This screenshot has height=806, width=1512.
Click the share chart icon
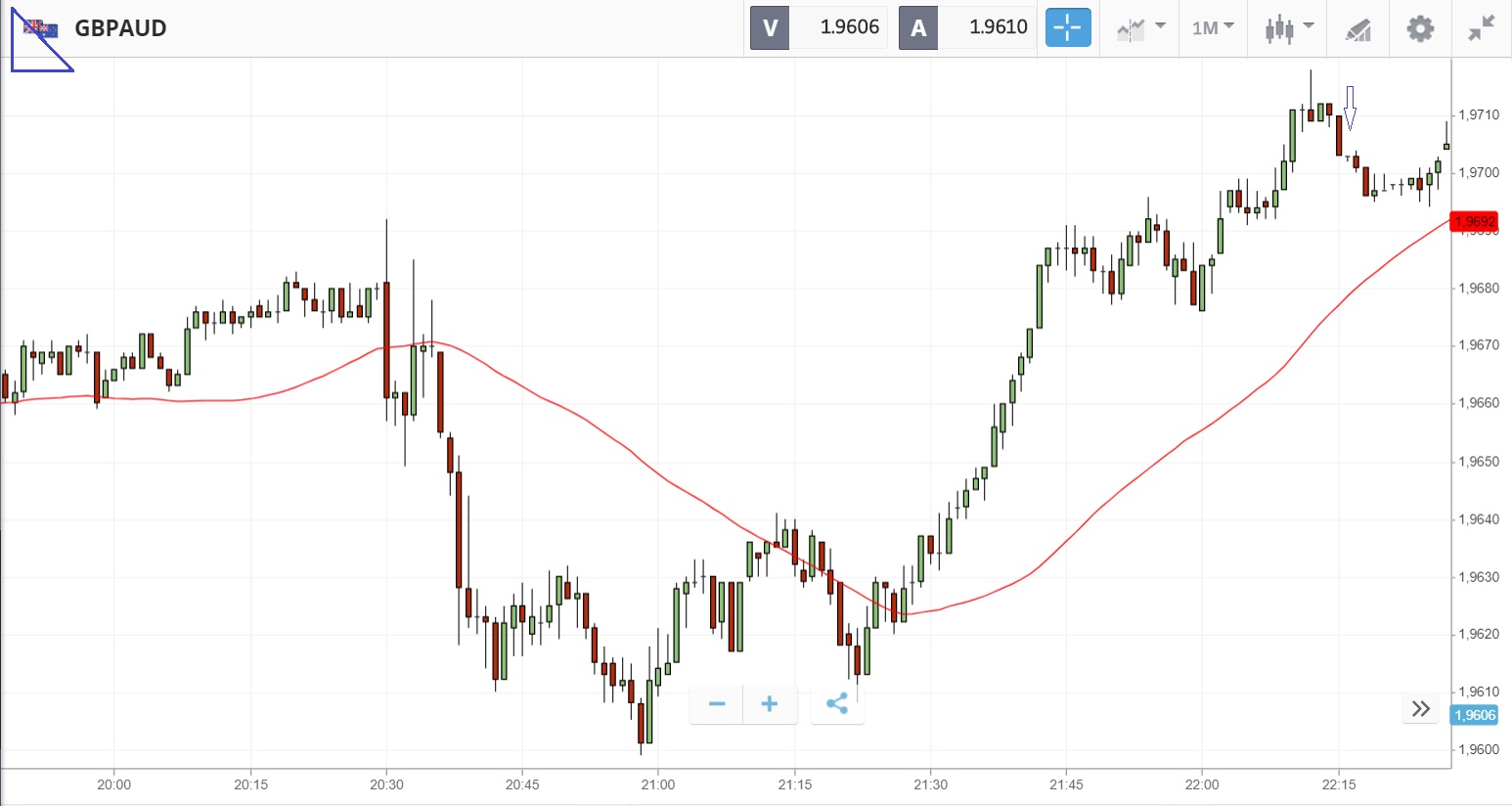pyautogui.click(x=837, y=704)
